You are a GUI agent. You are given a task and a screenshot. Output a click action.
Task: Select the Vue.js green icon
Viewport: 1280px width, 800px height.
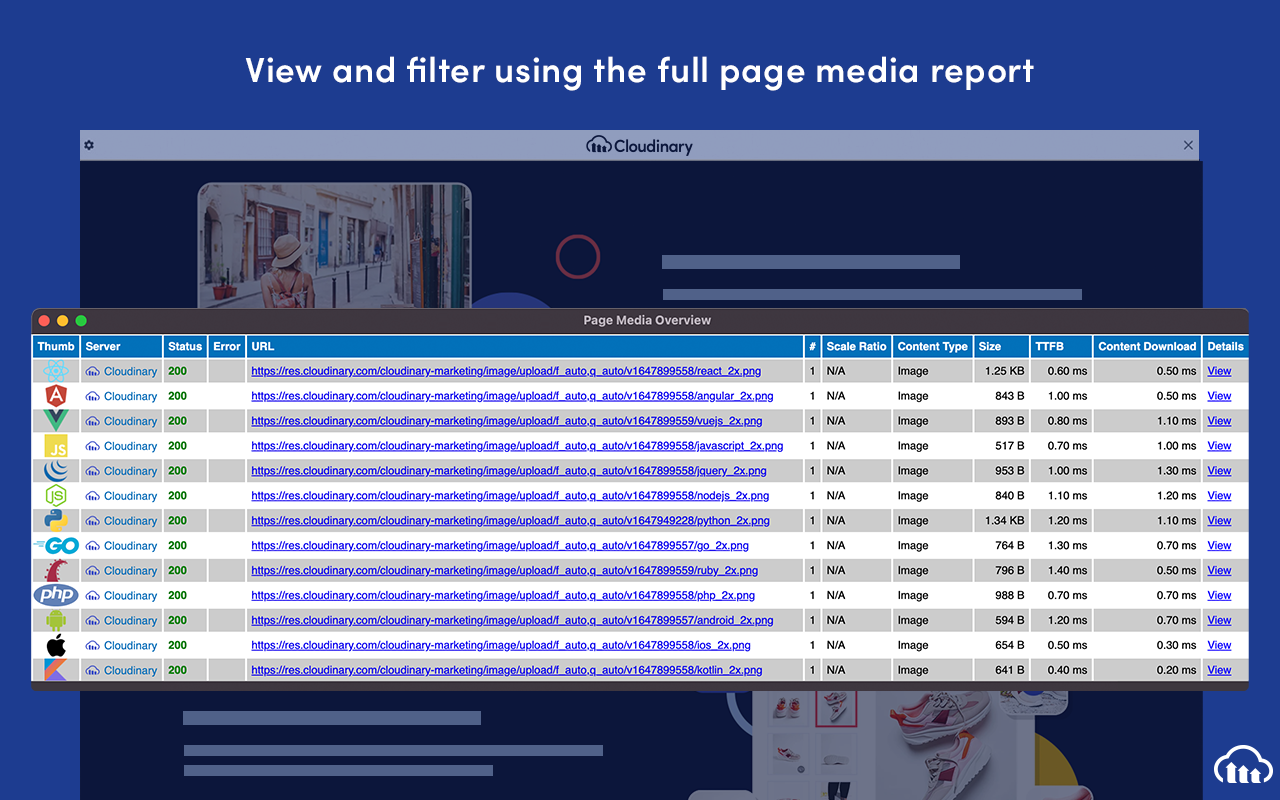click(56, 420)
